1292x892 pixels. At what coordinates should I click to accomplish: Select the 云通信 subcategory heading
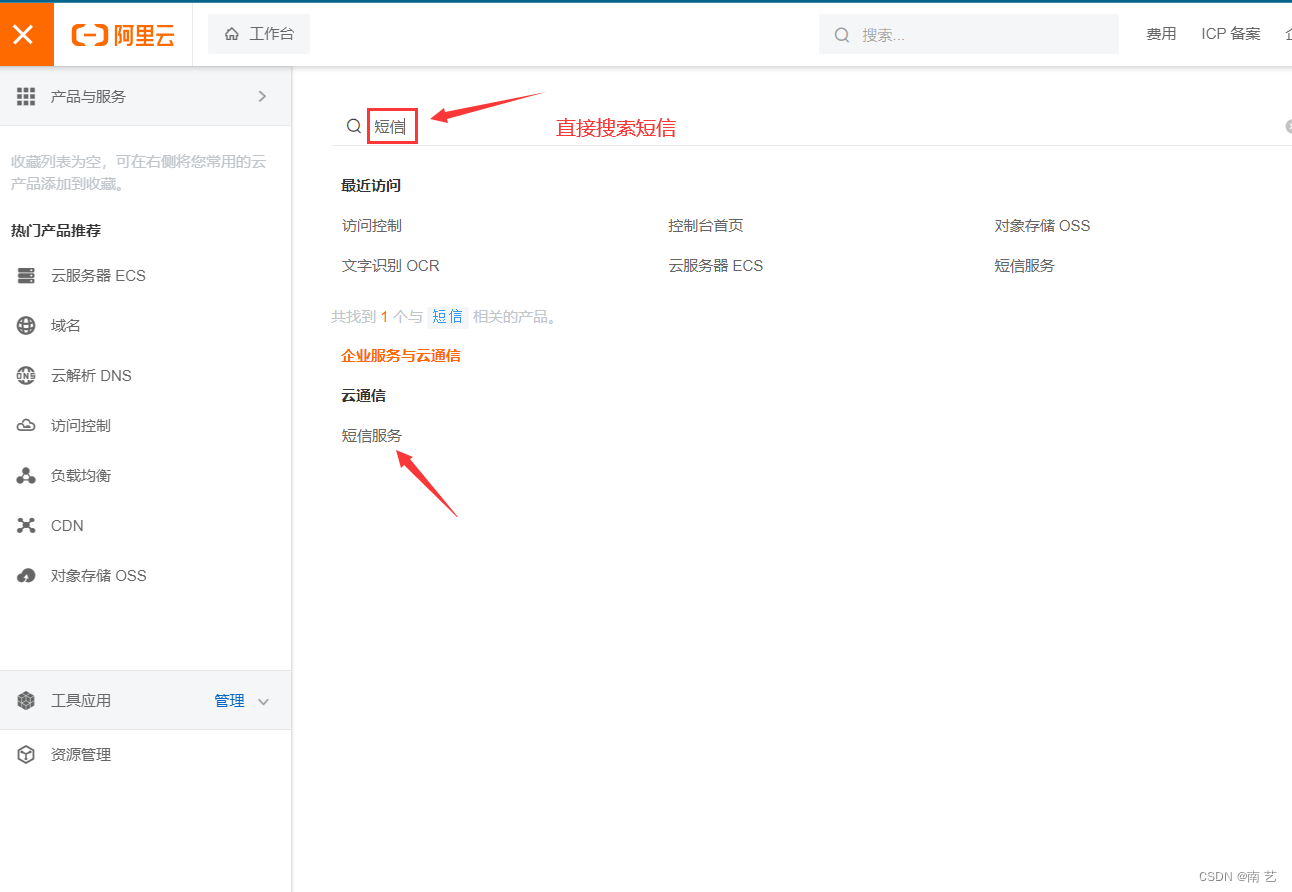(x=364, y=396)
